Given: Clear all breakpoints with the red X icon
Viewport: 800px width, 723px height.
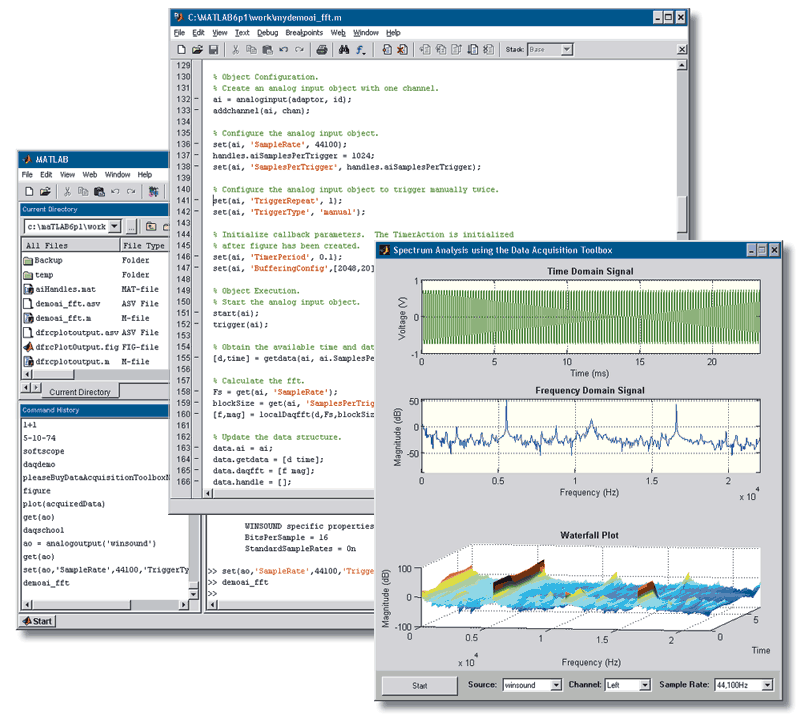Looking at the screenshot, I should (x=403, y=49).
